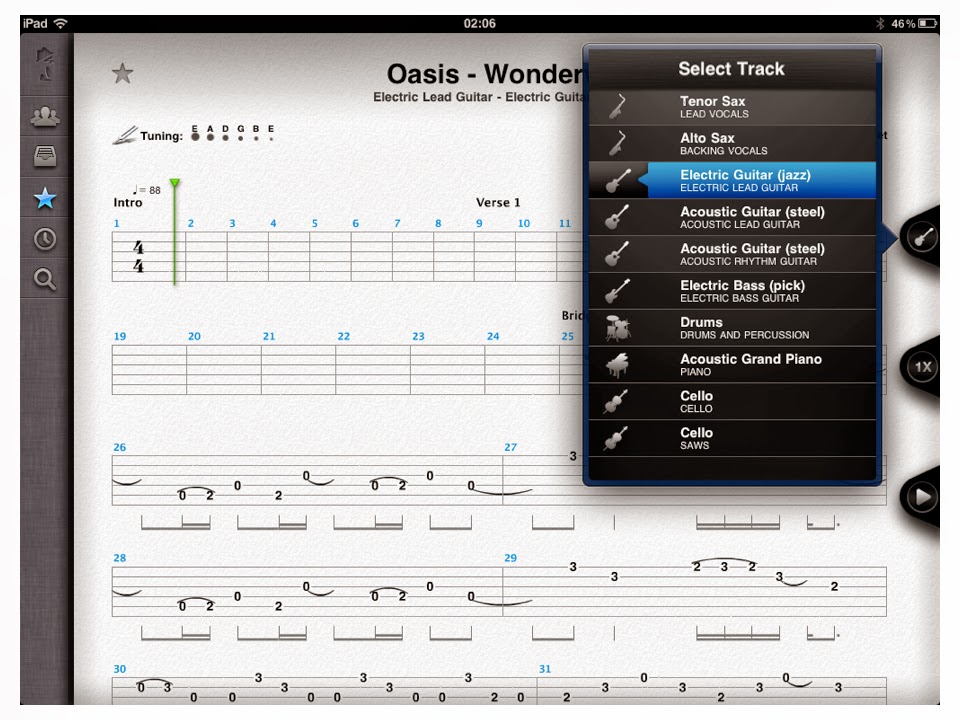Select Tenor Sax Lead Vocals track
Image resolution: width=960 pixels, height=720 pixels.
(732, 107)
